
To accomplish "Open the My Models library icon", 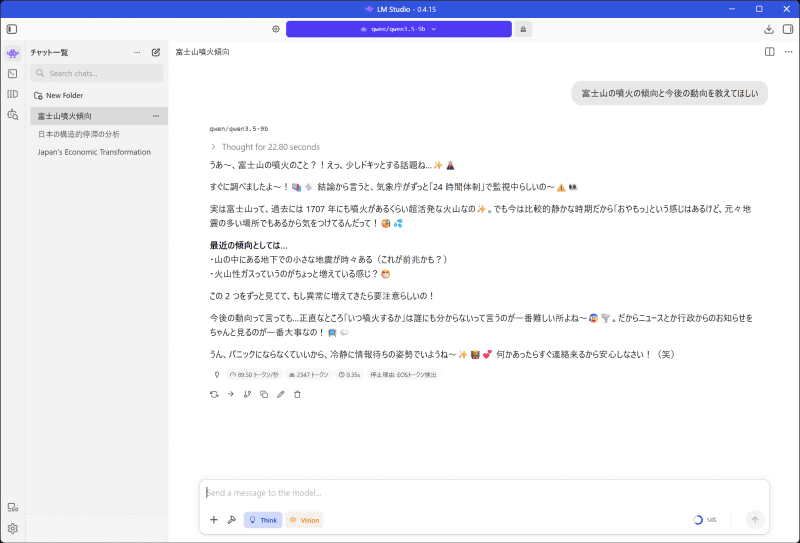I will (13, 94).
